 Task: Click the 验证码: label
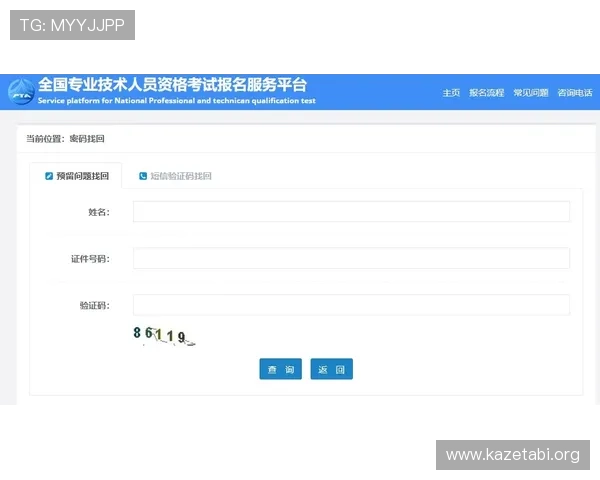(x=95, y=305)
